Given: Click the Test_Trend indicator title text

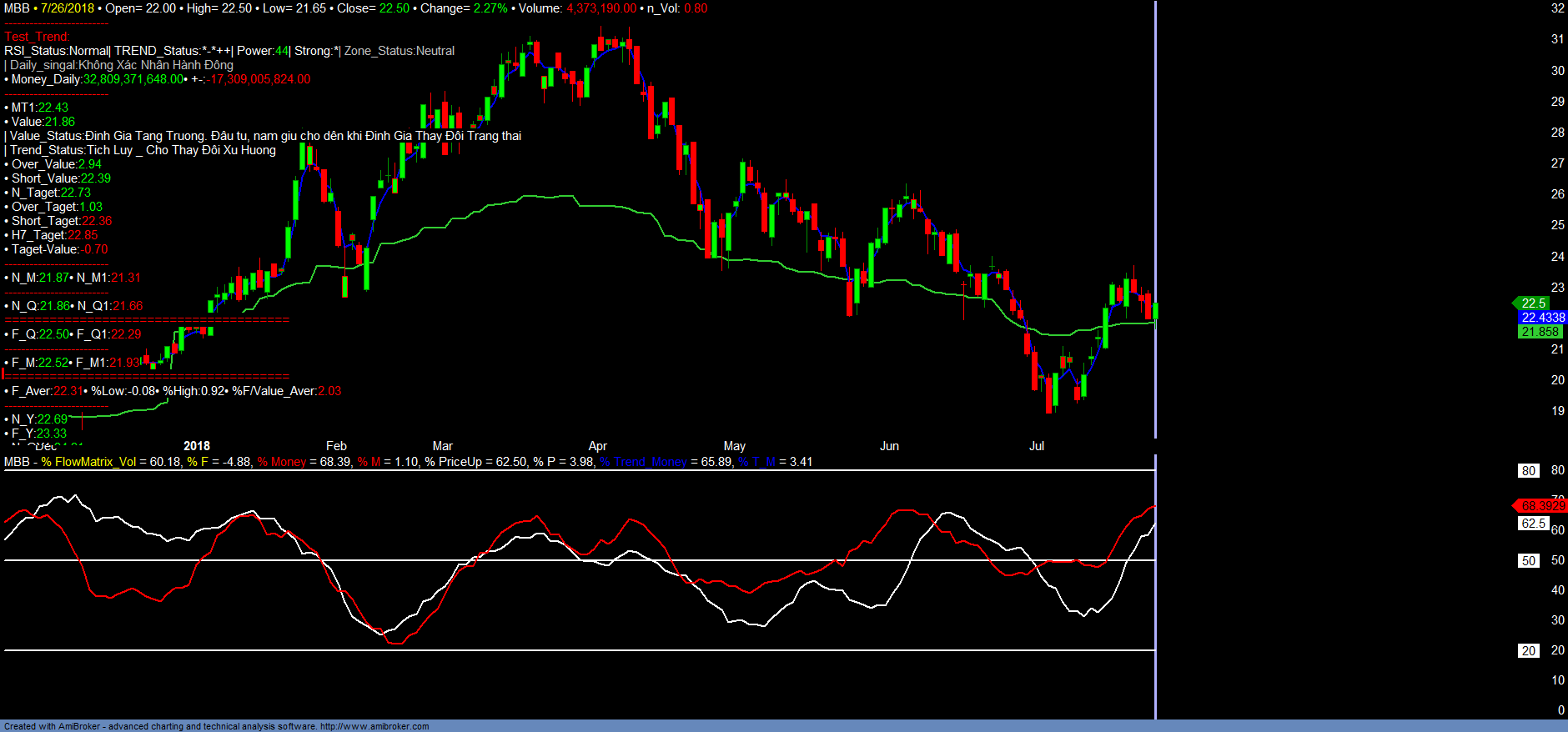Looking at the screenshot, I should pos(37,37).
